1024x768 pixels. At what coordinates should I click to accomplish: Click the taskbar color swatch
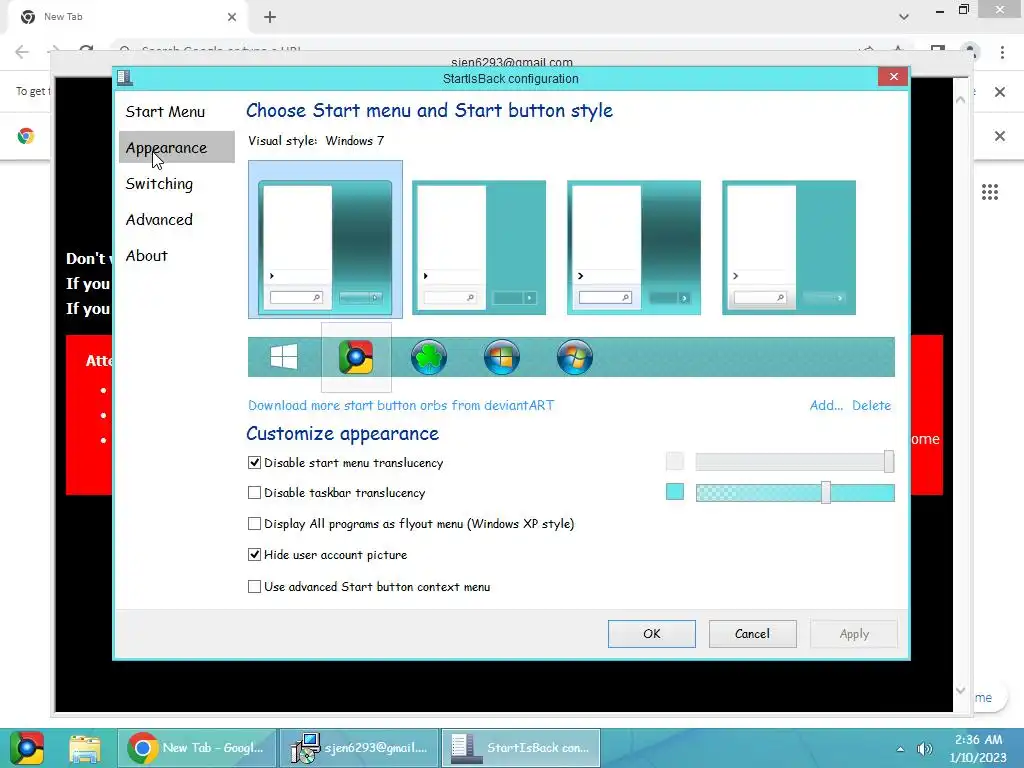tap(675, 492)
